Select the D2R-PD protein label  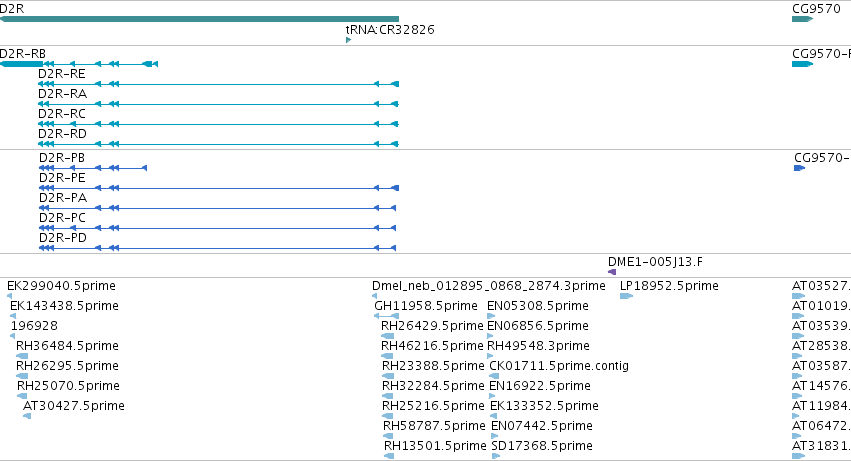(x=63, y=238)
